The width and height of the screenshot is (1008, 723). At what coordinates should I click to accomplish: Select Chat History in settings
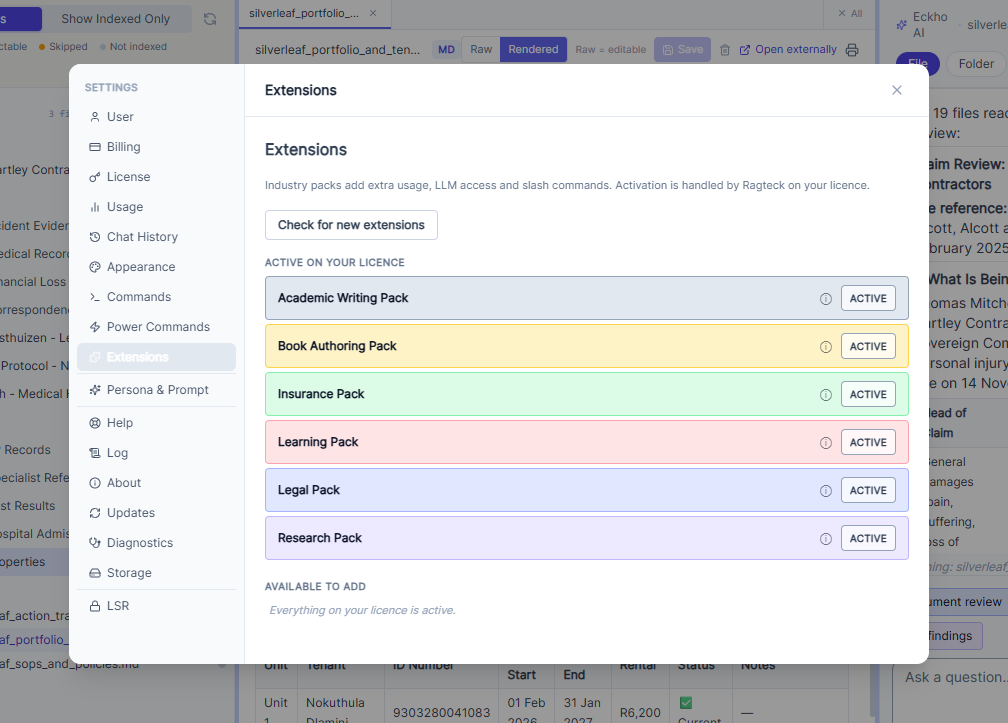tap(156, 237)
